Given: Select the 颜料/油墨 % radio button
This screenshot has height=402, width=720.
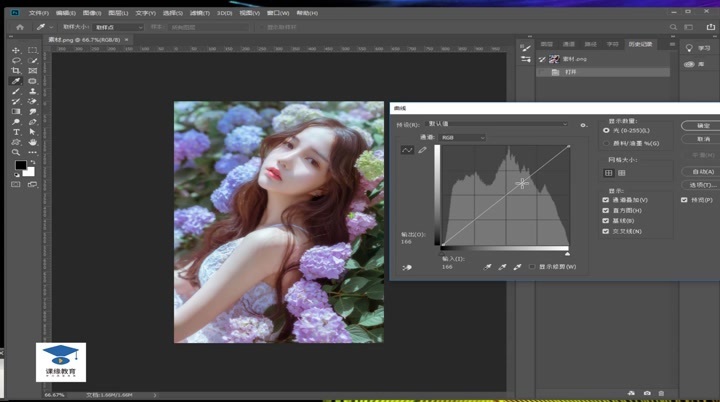Looking at the screenshot, I should pos(606,143).
